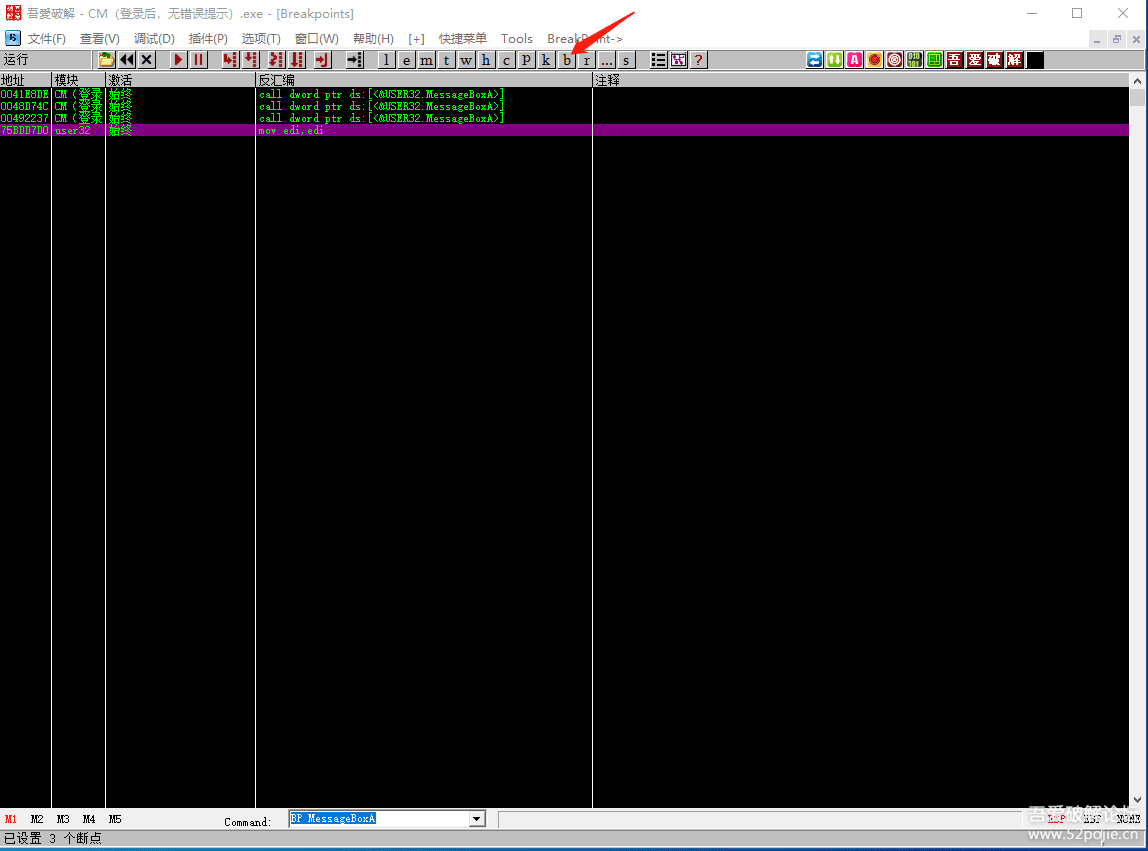Click the red Run program play icon
1148x851 pixels.
178,60
